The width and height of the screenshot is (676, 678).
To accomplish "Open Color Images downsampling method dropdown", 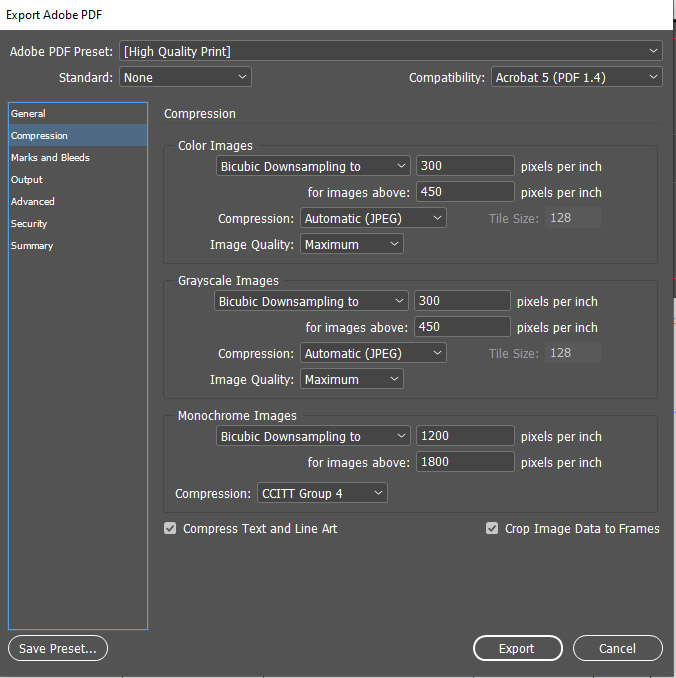I will pos(313,166).
